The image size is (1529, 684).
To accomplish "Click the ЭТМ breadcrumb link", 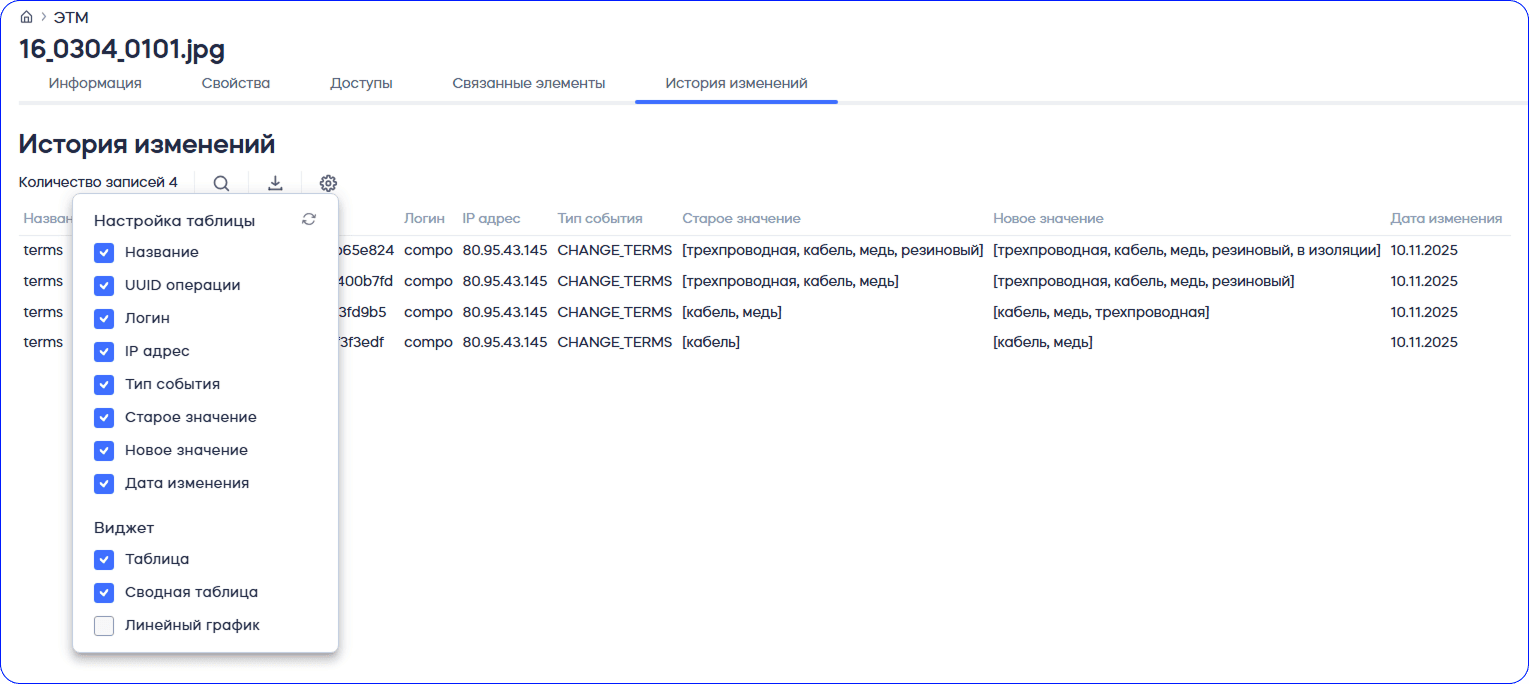I will [71, 17].
